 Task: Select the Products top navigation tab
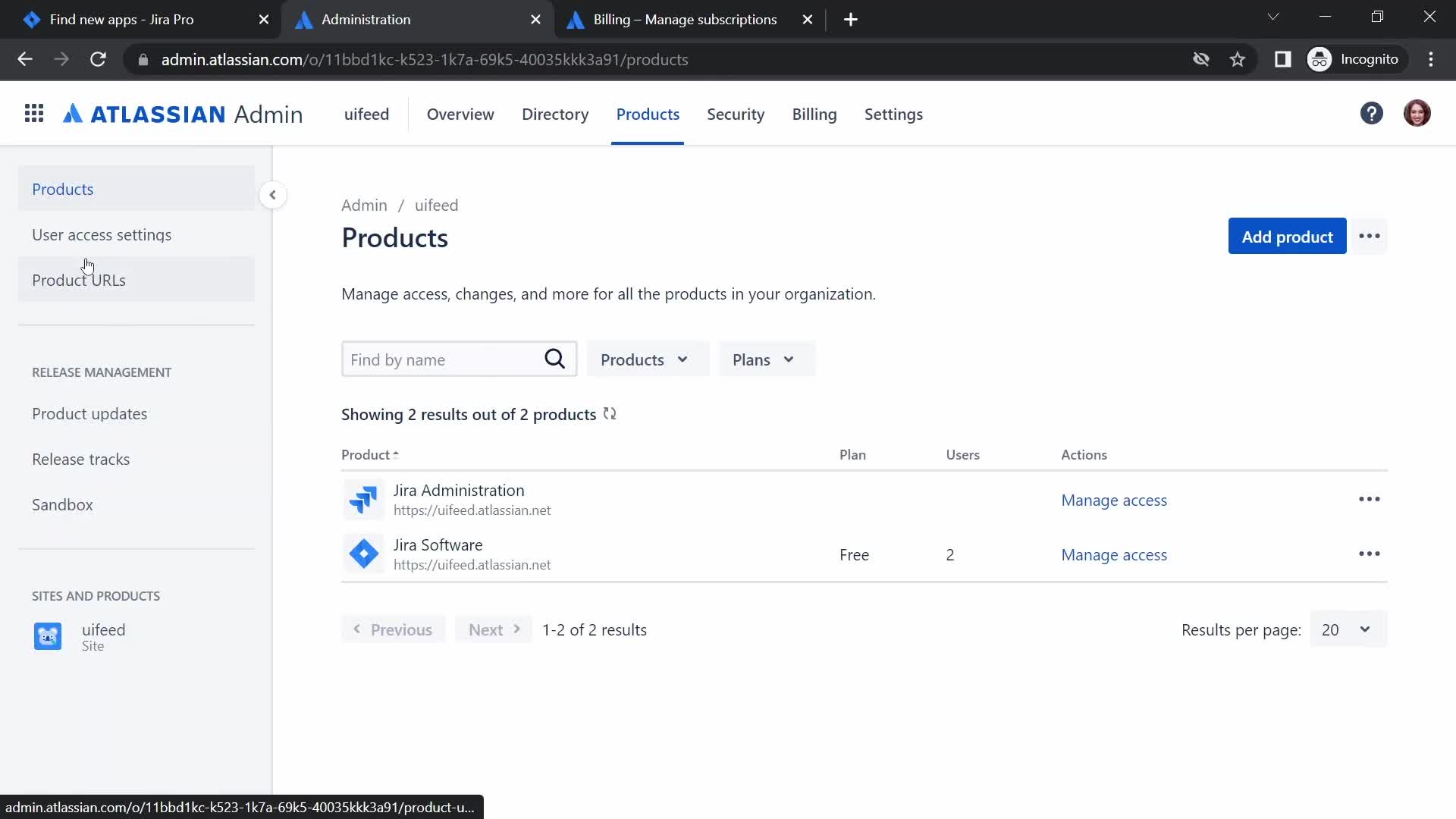point(648,115)
